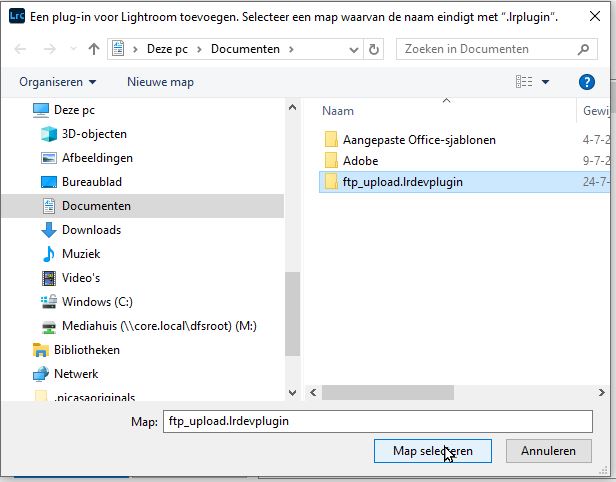Click the Map selecteren button
616x482 pixels.
pos(432,451)
